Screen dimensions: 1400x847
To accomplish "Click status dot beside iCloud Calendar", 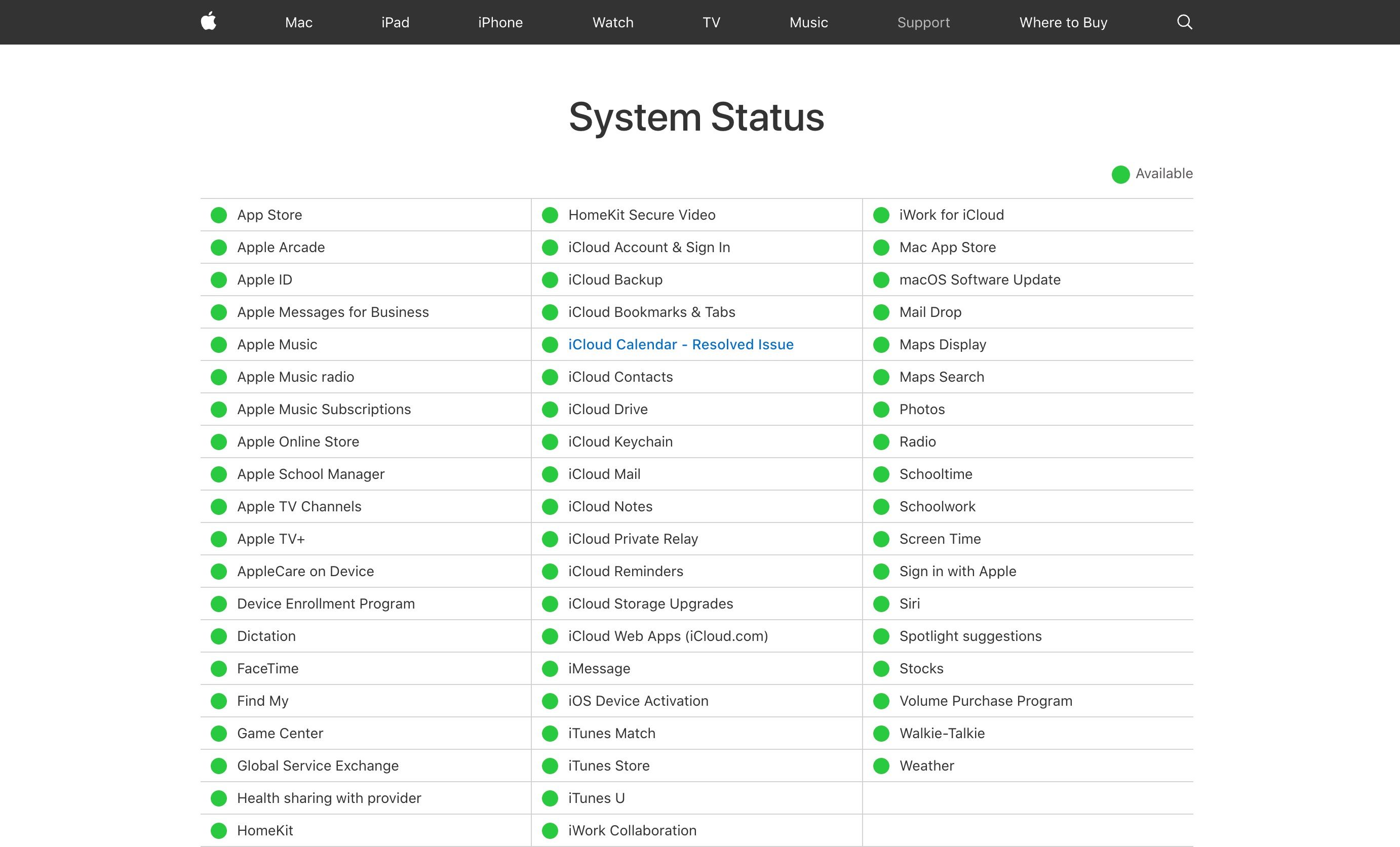I will 550,345.
